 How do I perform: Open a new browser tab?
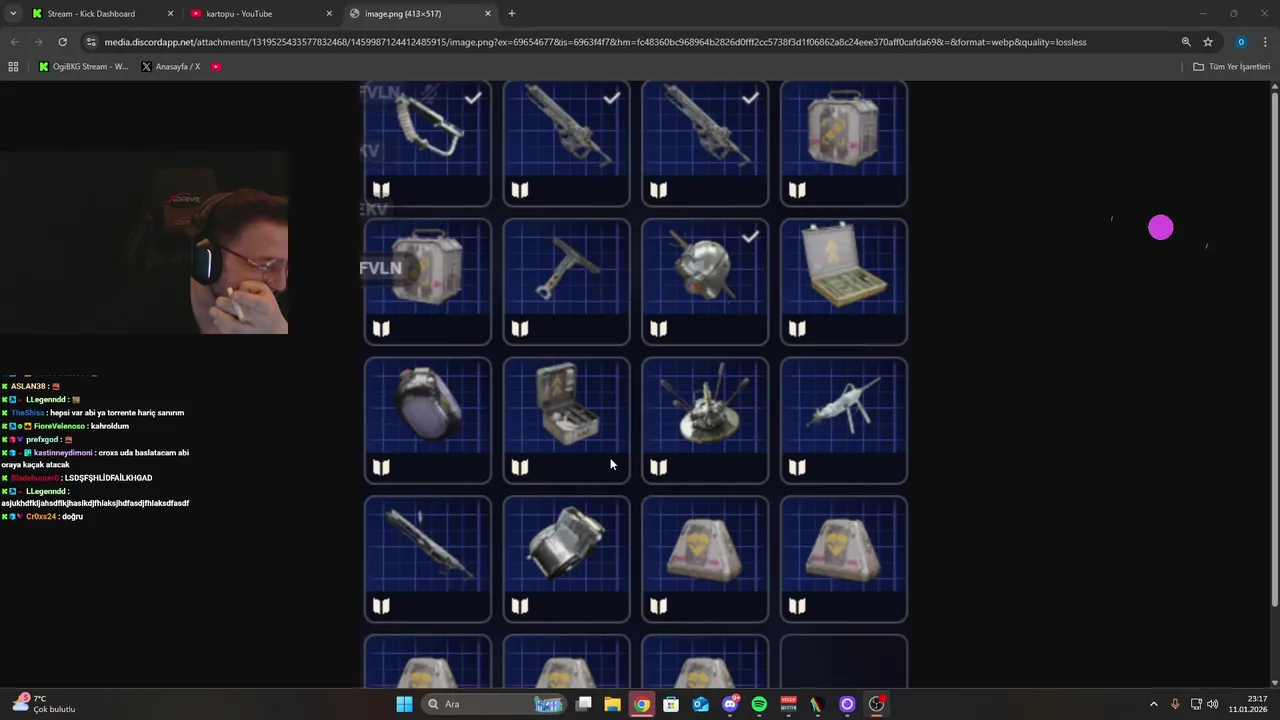[x=512, y=14]
